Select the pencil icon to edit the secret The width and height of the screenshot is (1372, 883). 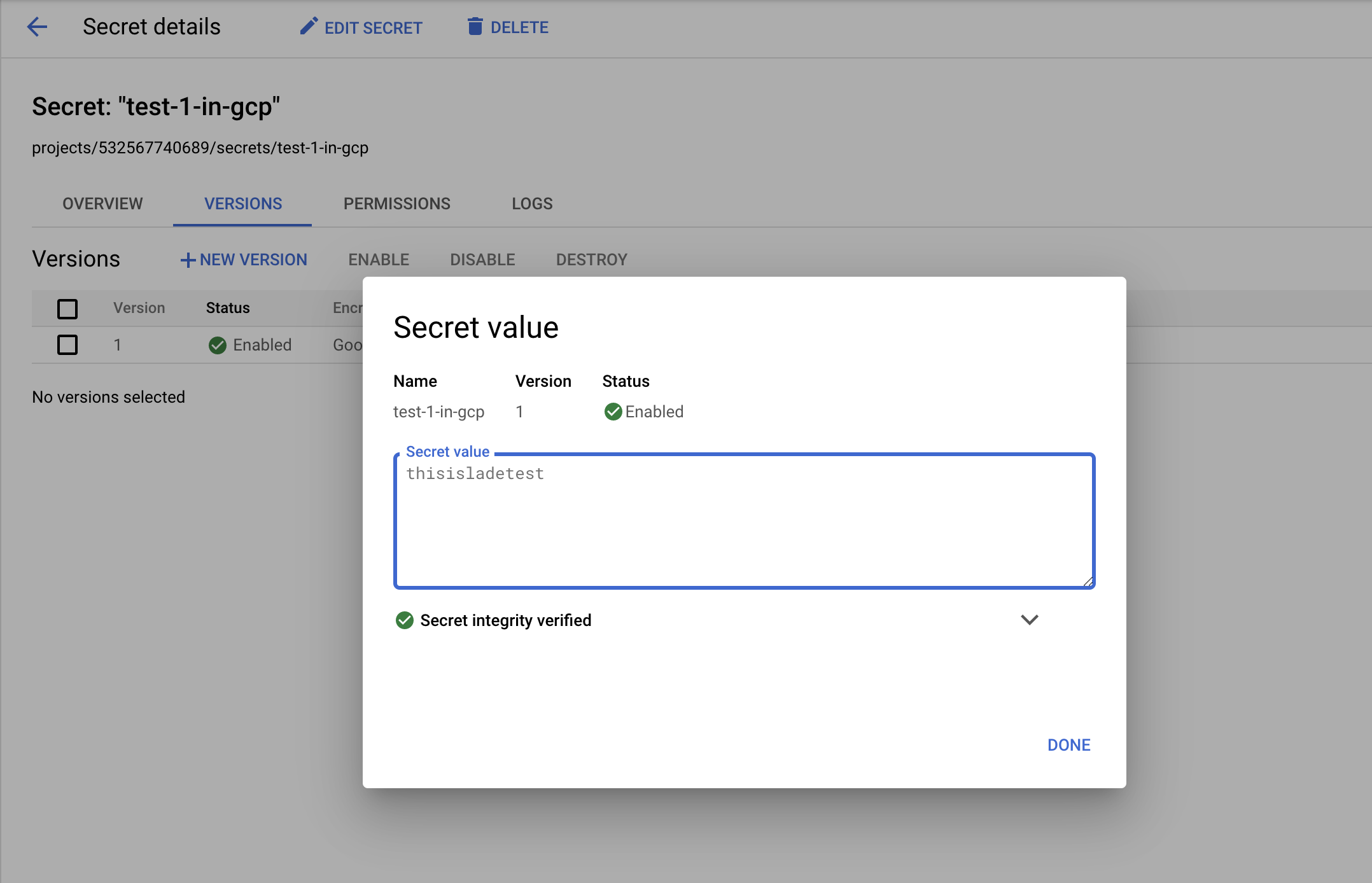pos(308,25)
